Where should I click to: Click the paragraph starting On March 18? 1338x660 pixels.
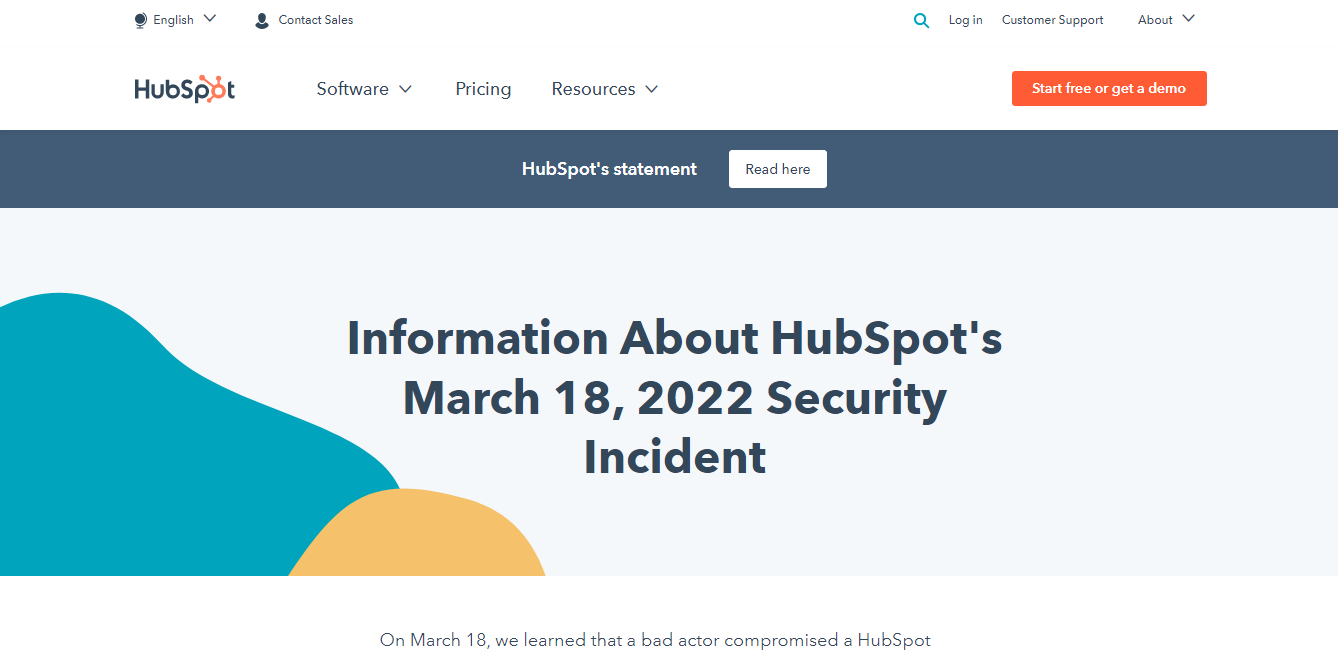(x=655, y=640)
